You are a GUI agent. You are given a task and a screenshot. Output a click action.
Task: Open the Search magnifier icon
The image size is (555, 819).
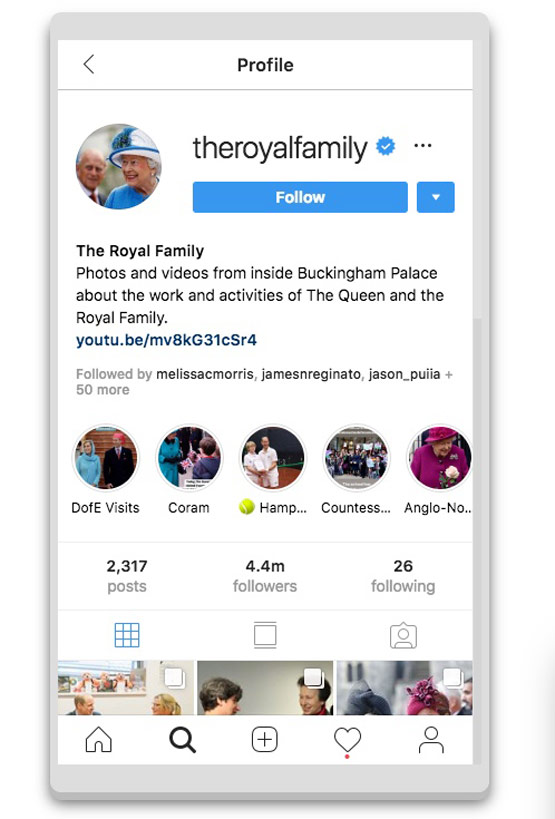(x=182, y=740)
